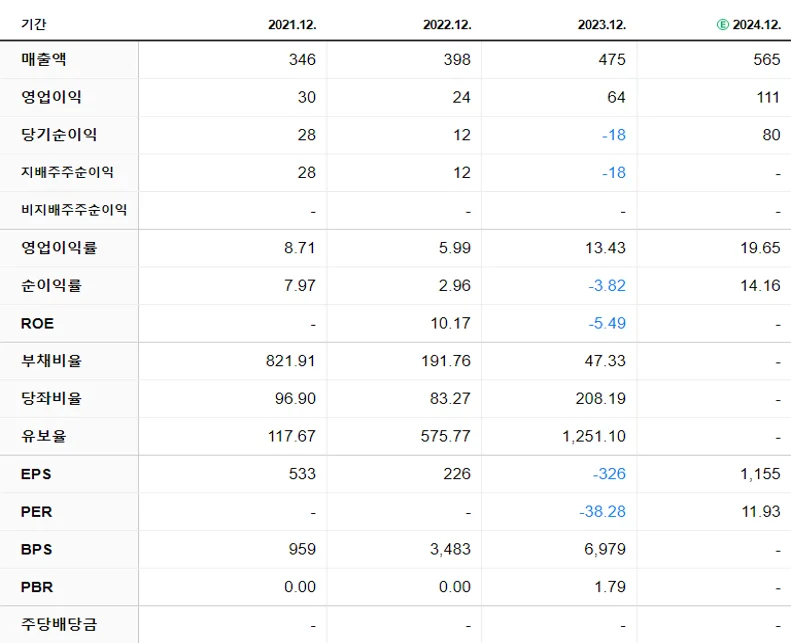Click the 208.19 quick ratio value
This screenshot has height=643, width=791.
tap(601, 398)
